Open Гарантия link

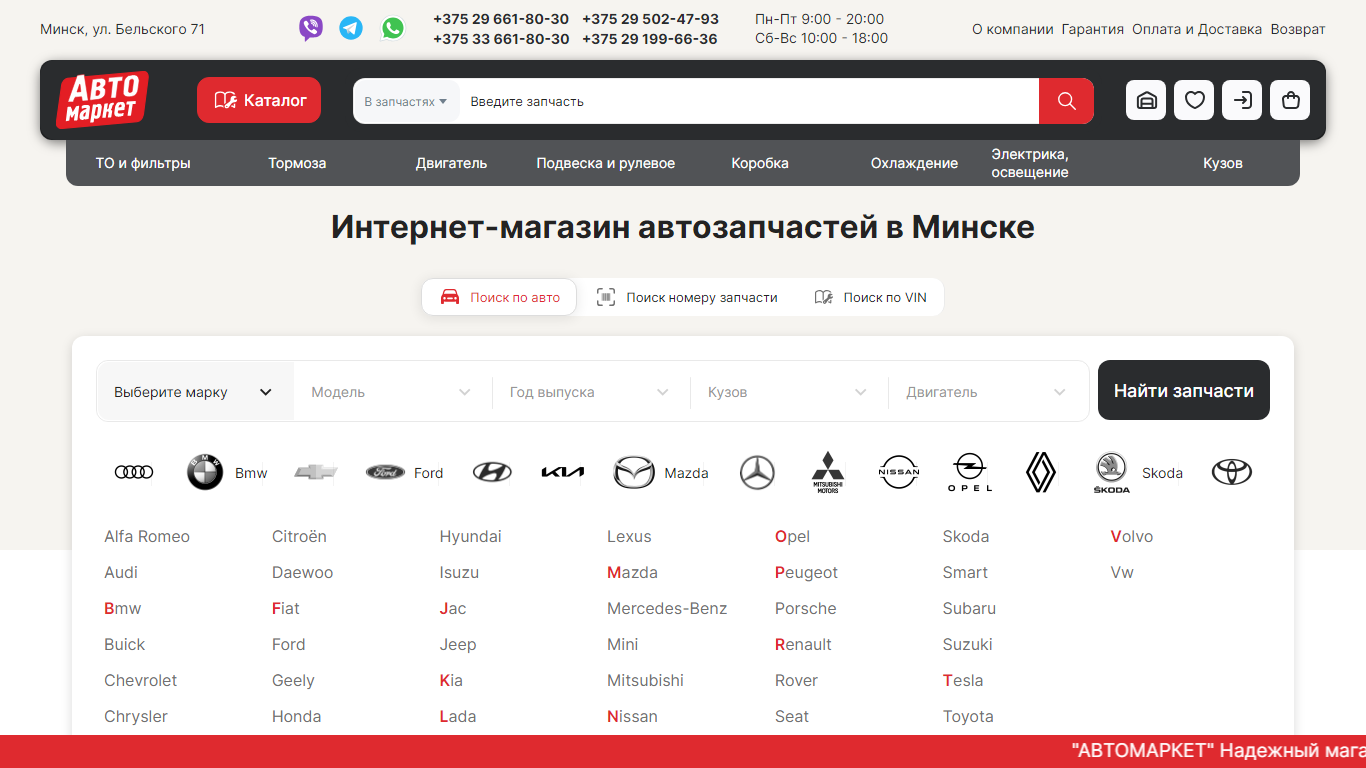[x=1093, y=29]
